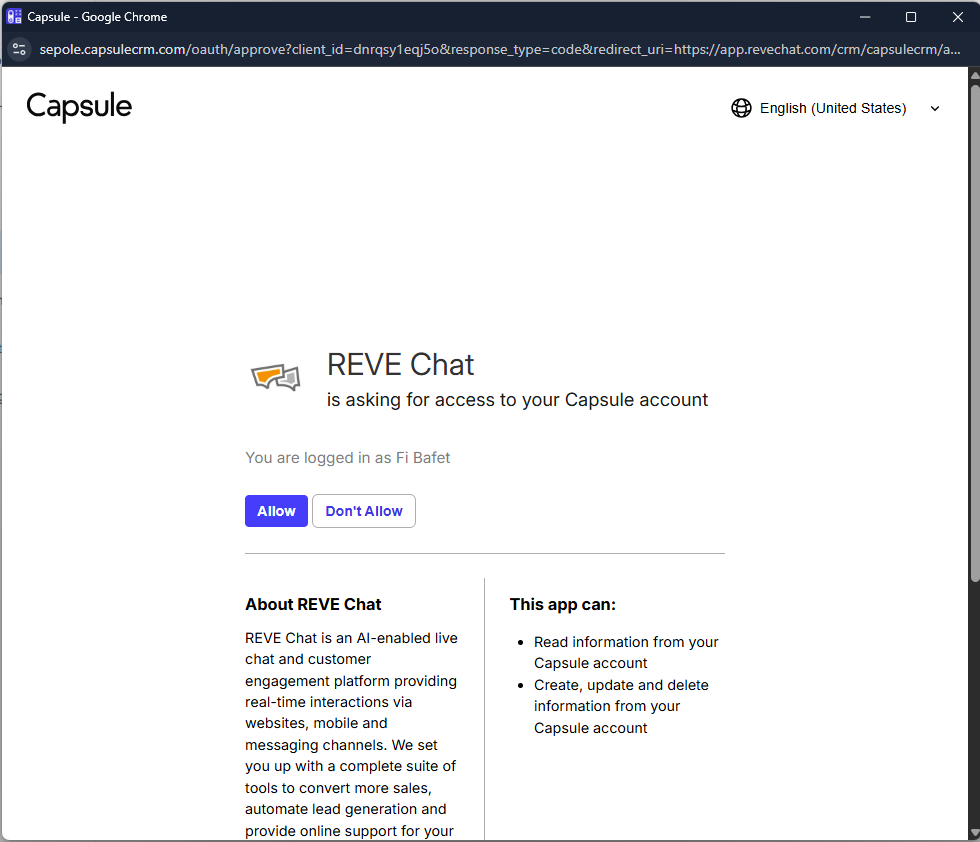Close the Capsule authorization window
Image resolution: width=980 pixels, height=842 pixels.
(957, 17)
